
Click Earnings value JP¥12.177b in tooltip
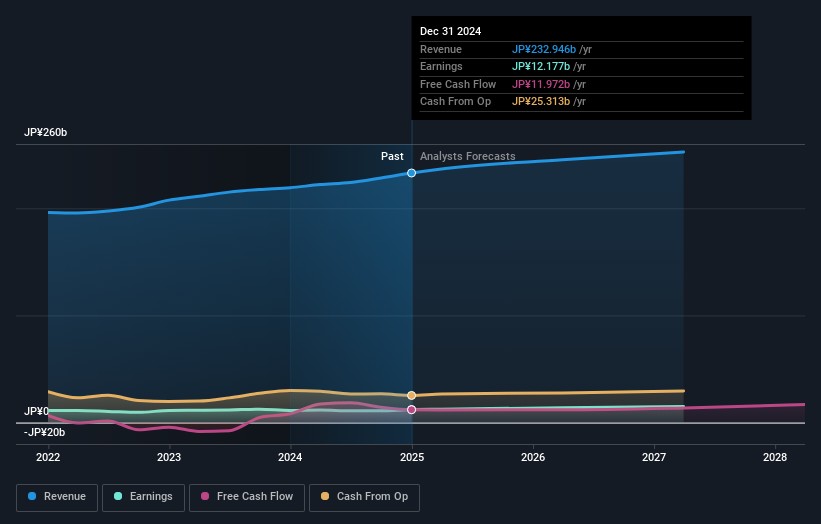coord(541,67)
